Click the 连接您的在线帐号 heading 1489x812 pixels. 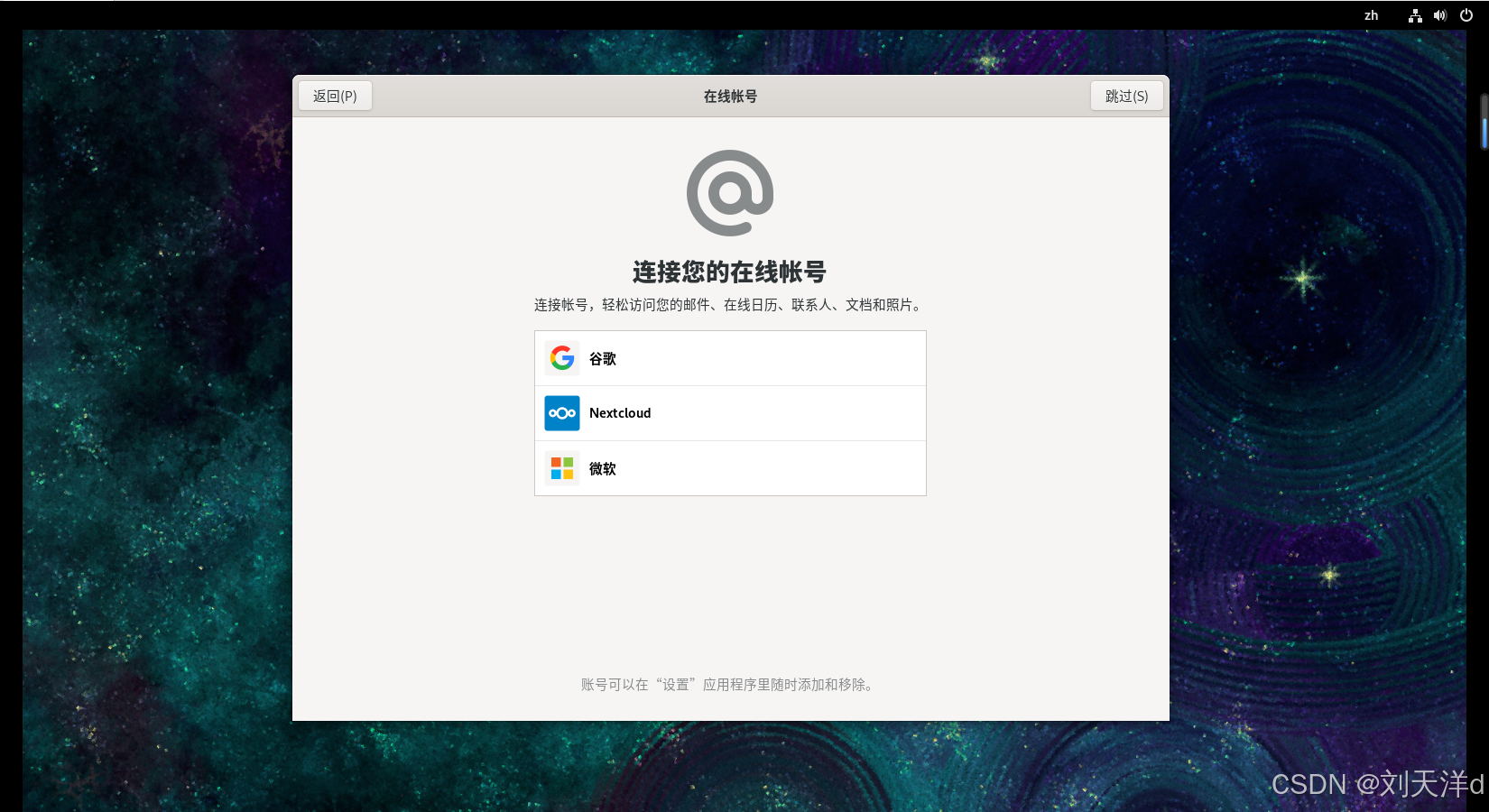click(730, 272)
